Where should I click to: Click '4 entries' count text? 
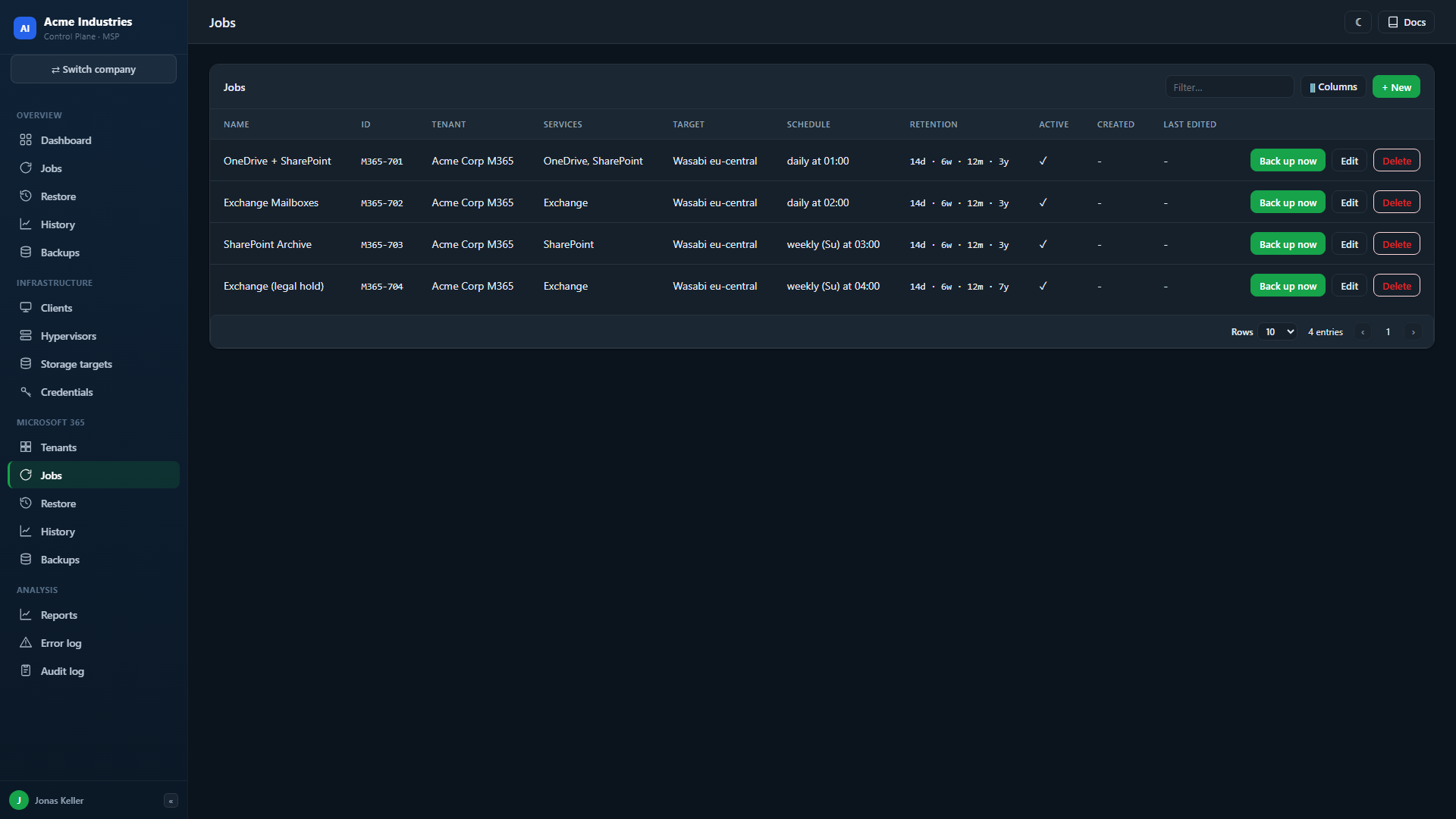[1325, 332]
